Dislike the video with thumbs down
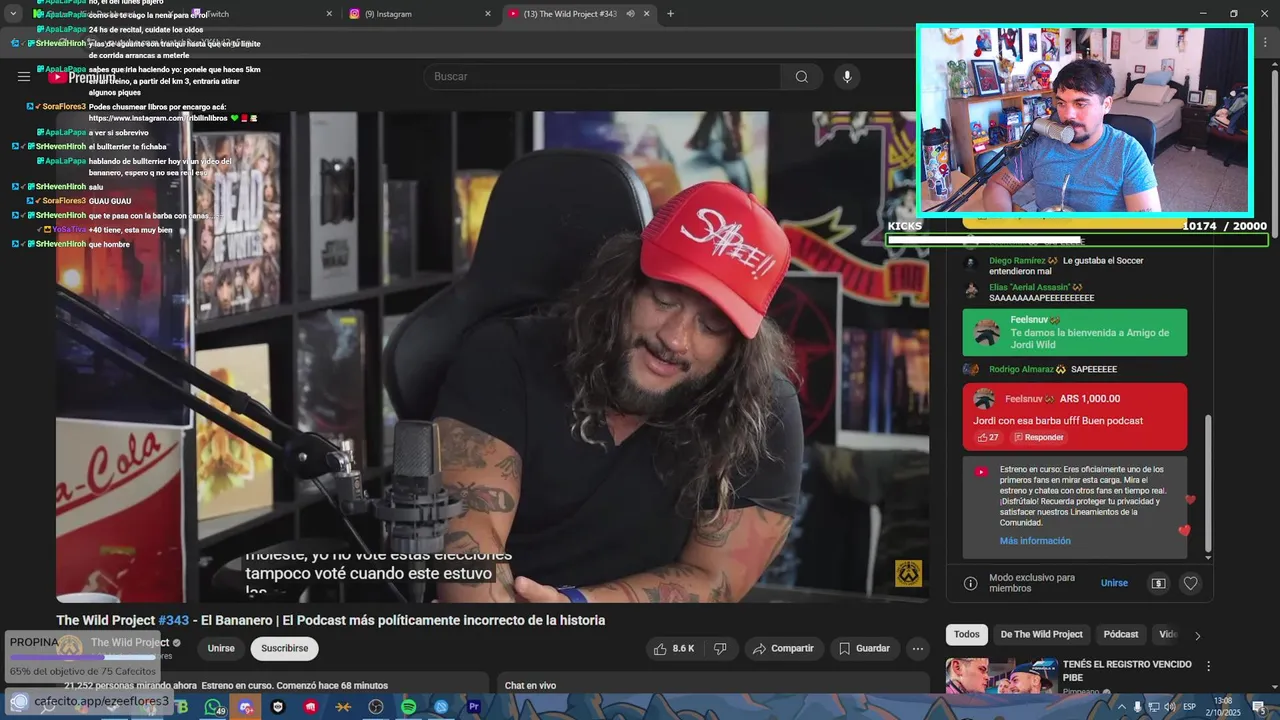1280x720 pixels. (720, 648)
